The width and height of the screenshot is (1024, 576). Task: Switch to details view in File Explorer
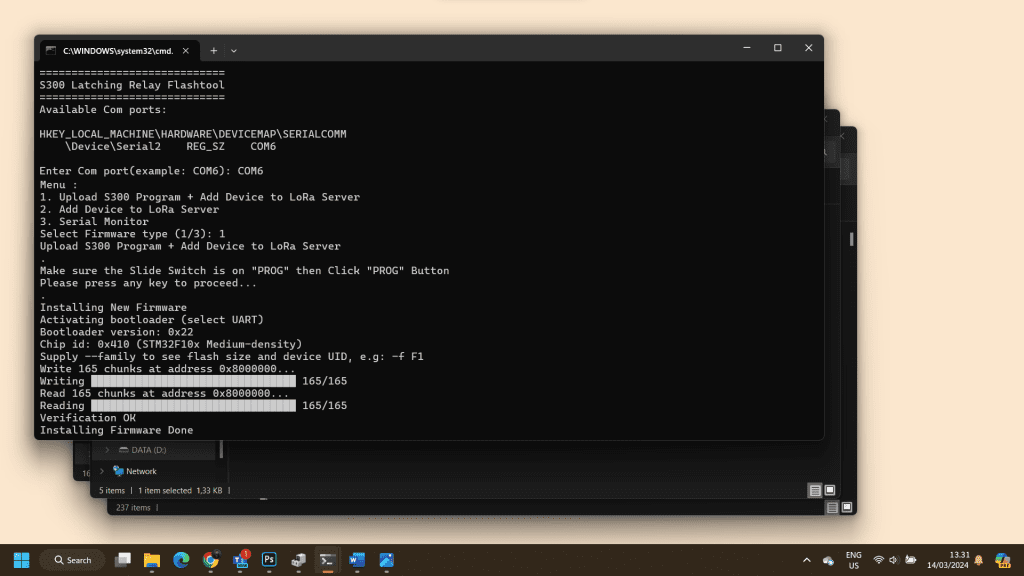click(815, 490)
